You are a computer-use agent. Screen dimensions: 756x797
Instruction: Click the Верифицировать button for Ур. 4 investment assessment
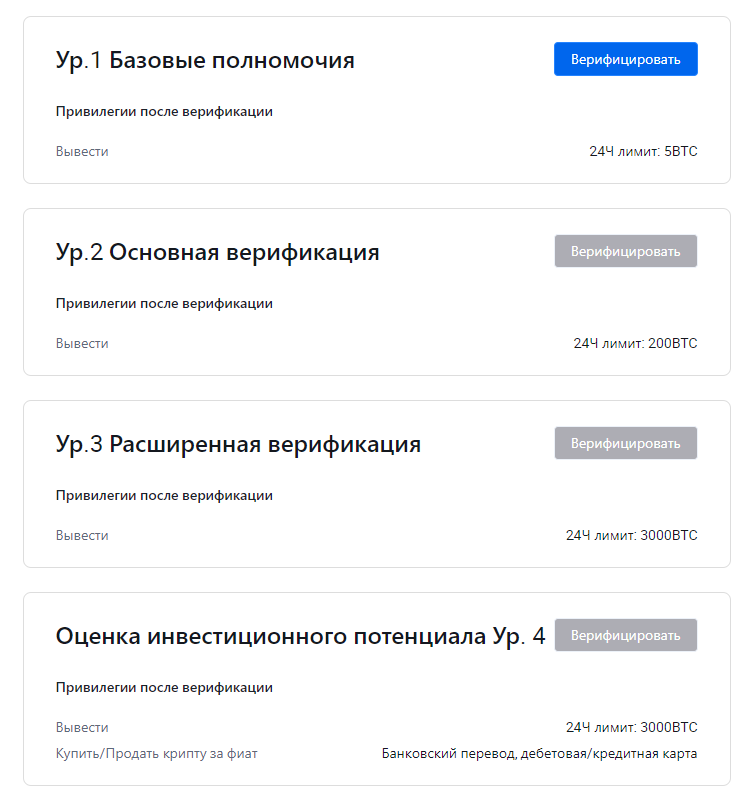(625, 635)
